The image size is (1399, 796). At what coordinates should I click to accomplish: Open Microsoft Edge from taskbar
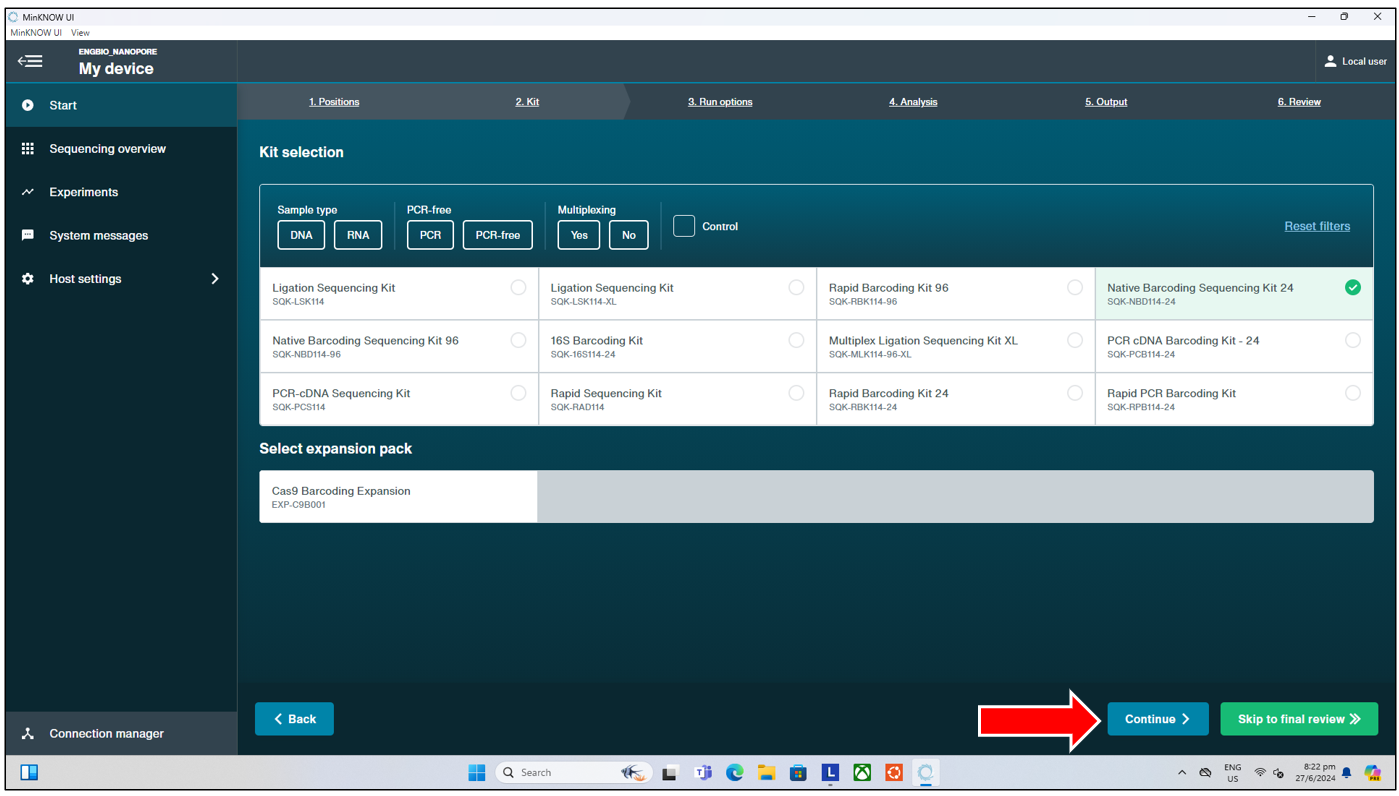(x=735, y=773)
